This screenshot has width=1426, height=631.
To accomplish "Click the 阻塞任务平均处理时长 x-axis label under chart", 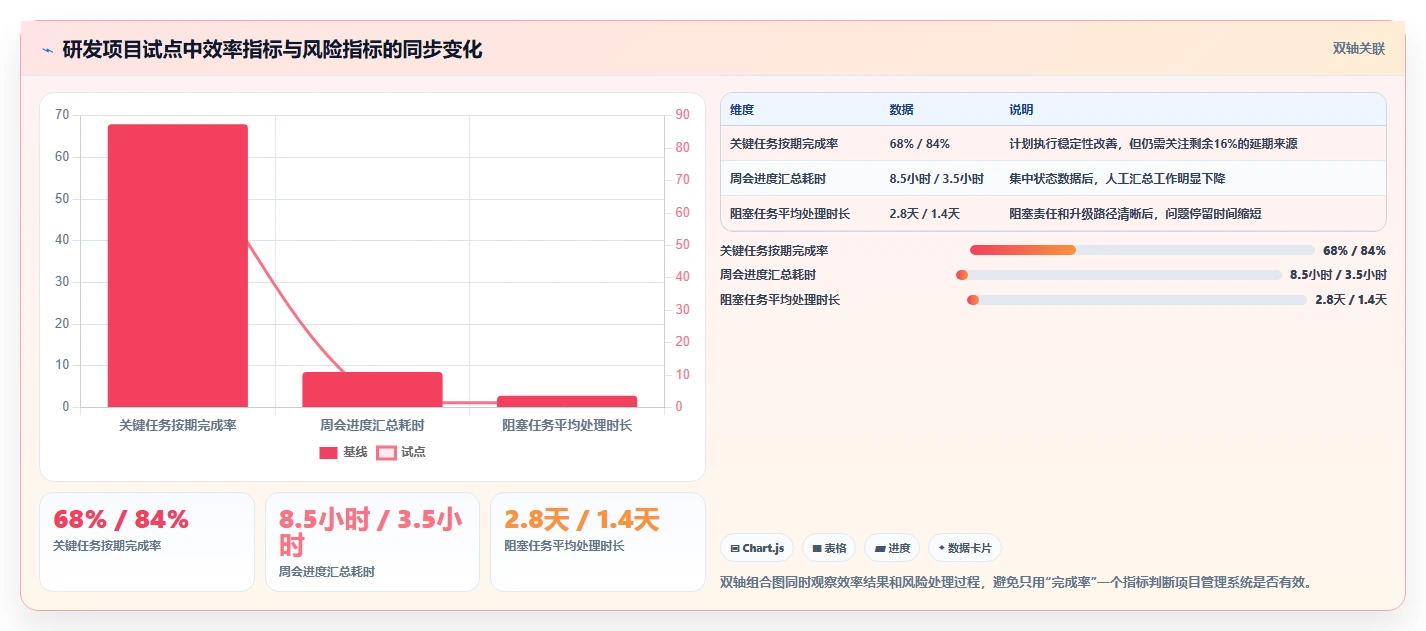I will coord(567,426).
